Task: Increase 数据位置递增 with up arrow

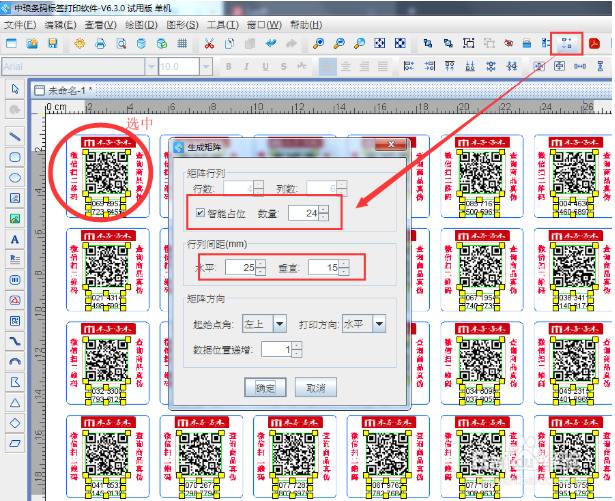Action: pyautogui.click(x=297, y=345)
